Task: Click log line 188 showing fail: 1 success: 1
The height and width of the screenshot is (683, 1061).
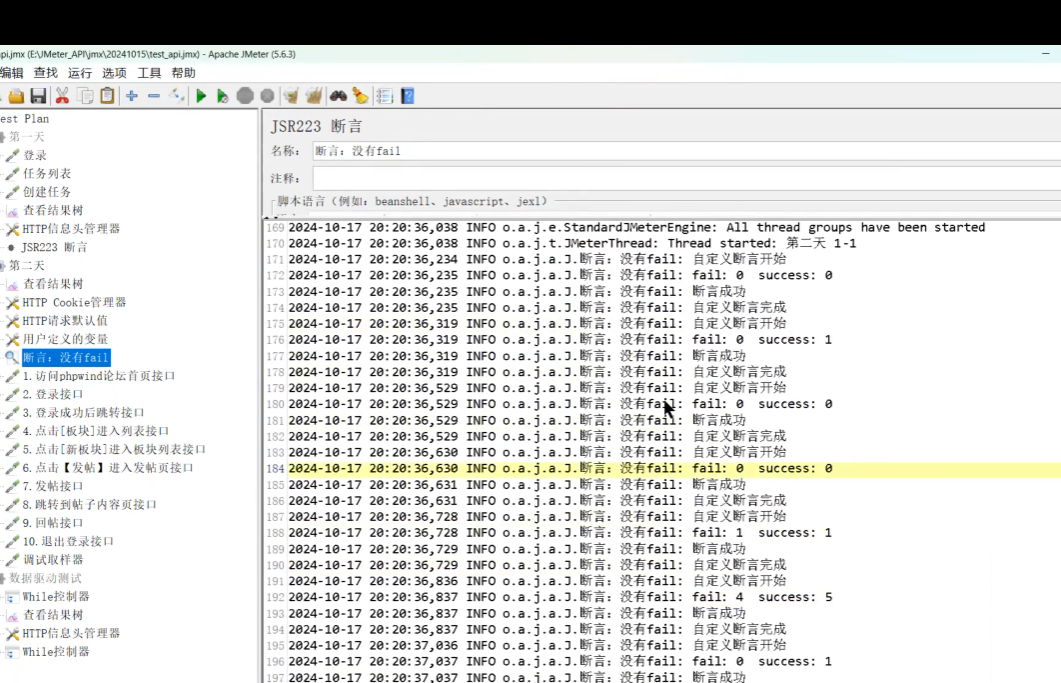Action: click(x=560, y=533)
